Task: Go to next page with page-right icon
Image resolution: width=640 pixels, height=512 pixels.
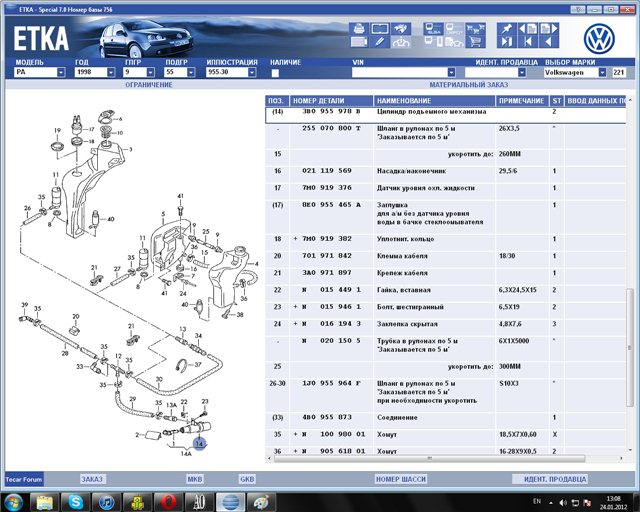Action: [x=549, y=29]
